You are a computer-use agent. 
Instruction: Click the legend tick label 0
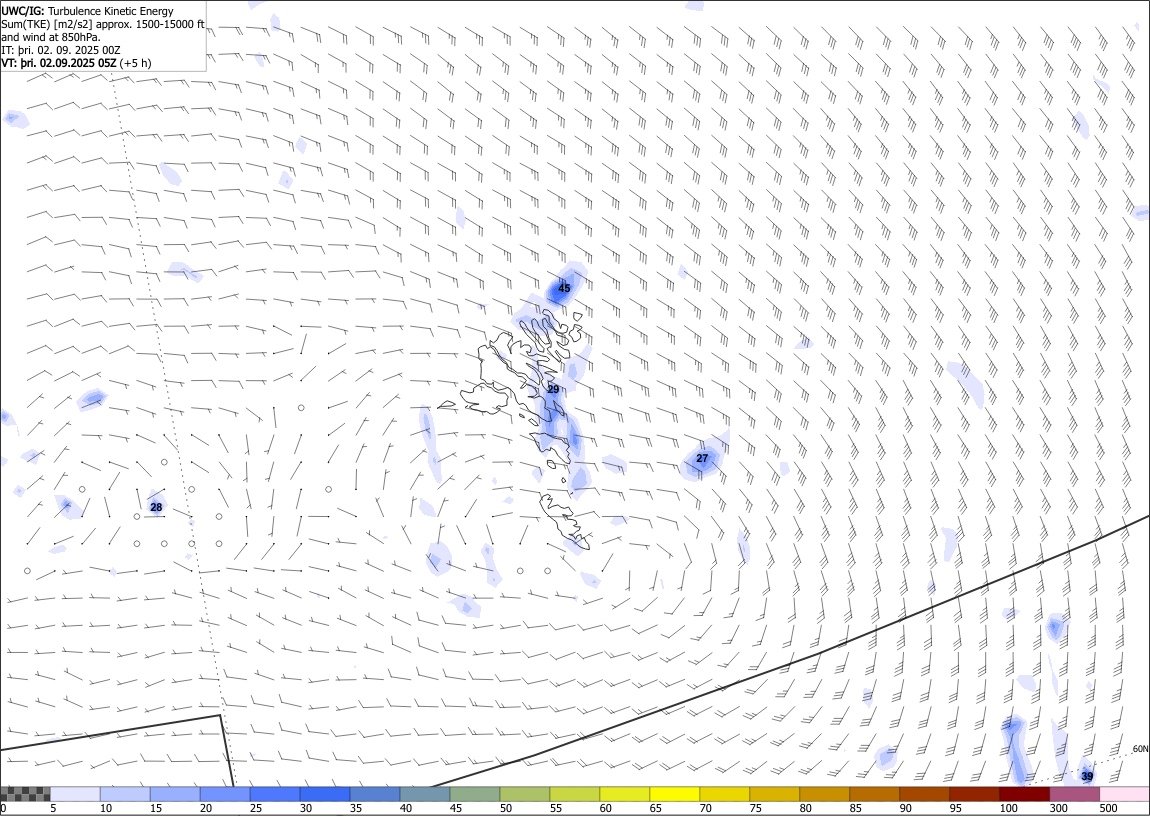3,808
